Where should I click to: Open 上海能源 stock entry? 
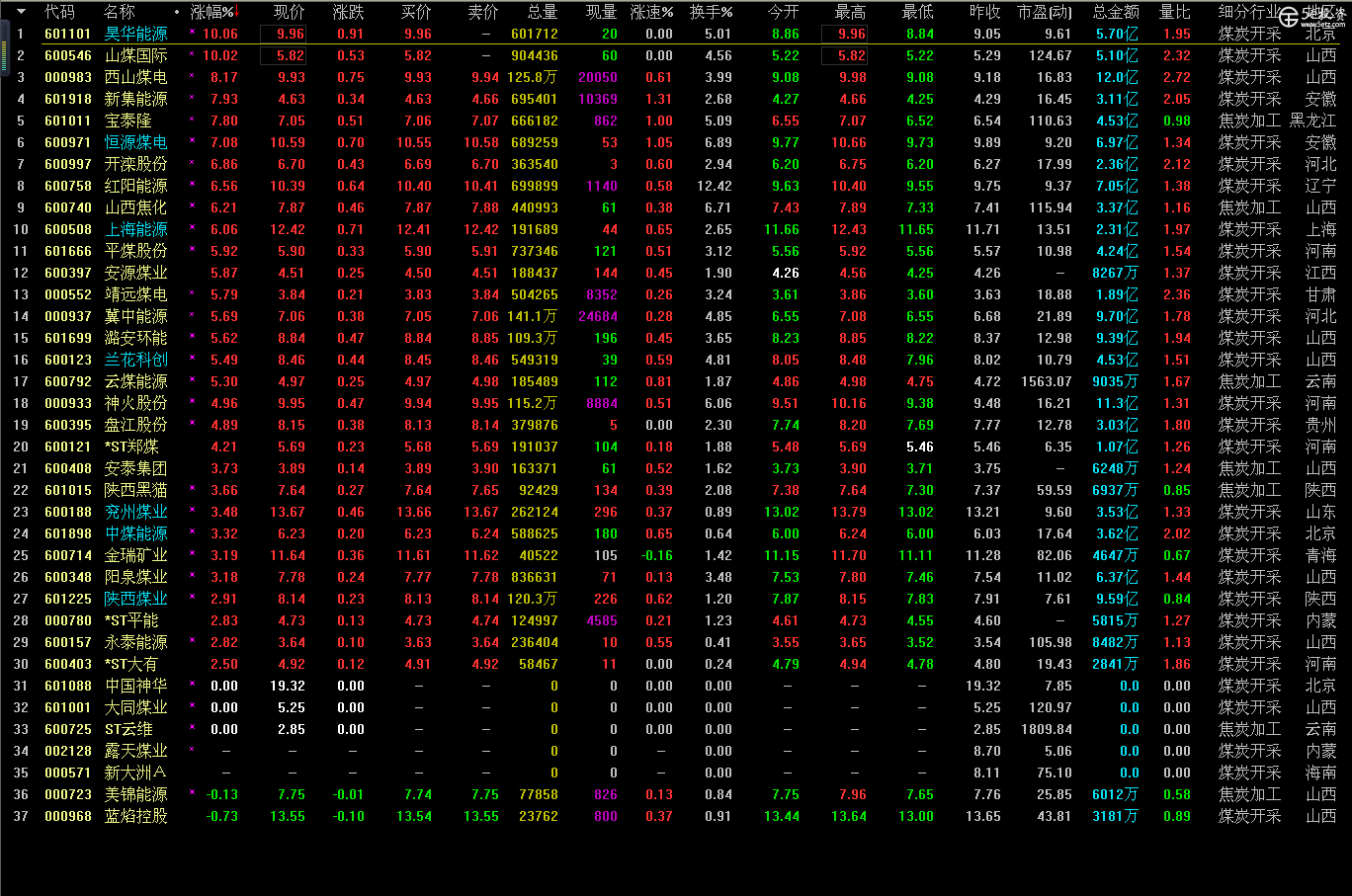(x=136, y=229)
